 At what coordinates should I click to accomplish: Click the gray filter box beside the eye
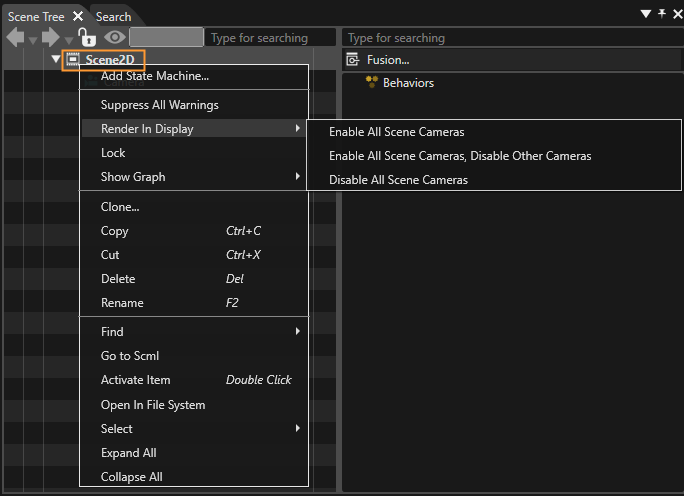coord(166,38)
